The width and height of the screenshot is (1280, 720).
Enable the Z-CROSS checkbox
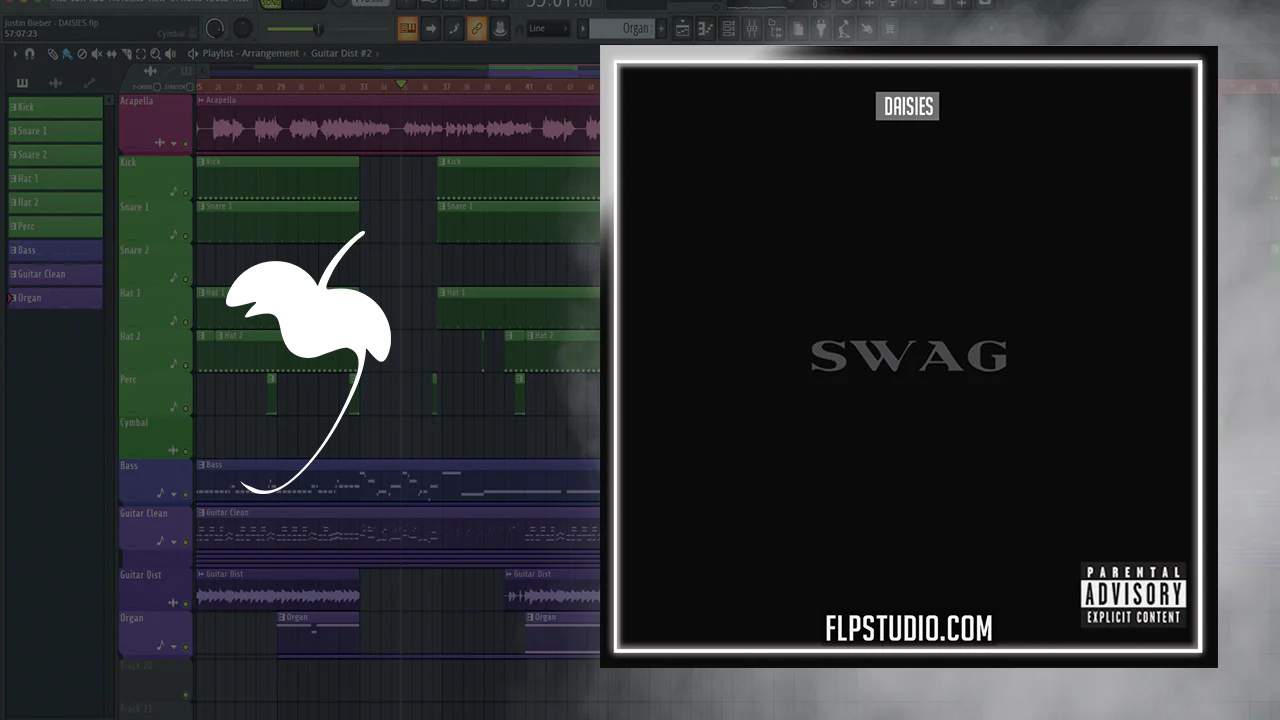click(x=157, y=87)
